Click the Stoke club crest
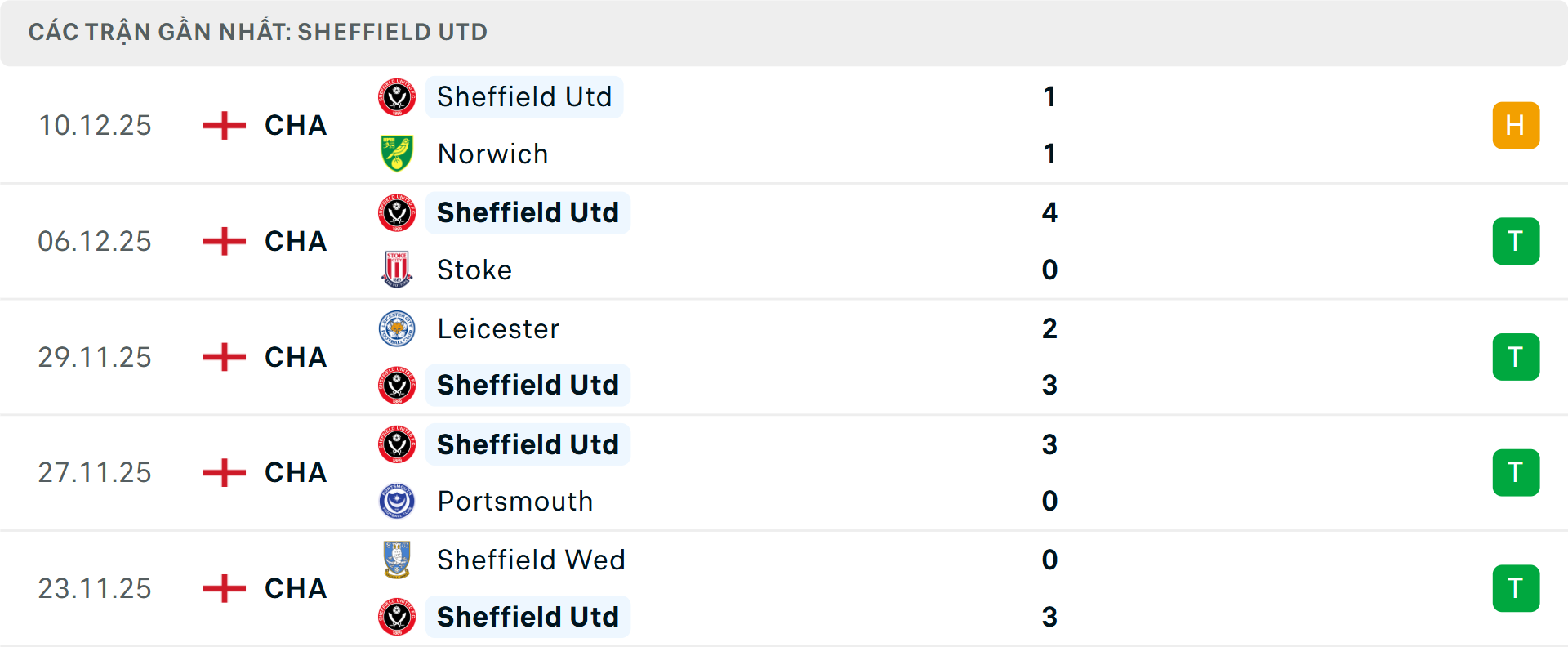The width and height of the screenshot is (1568, 647). click(397, 270)
